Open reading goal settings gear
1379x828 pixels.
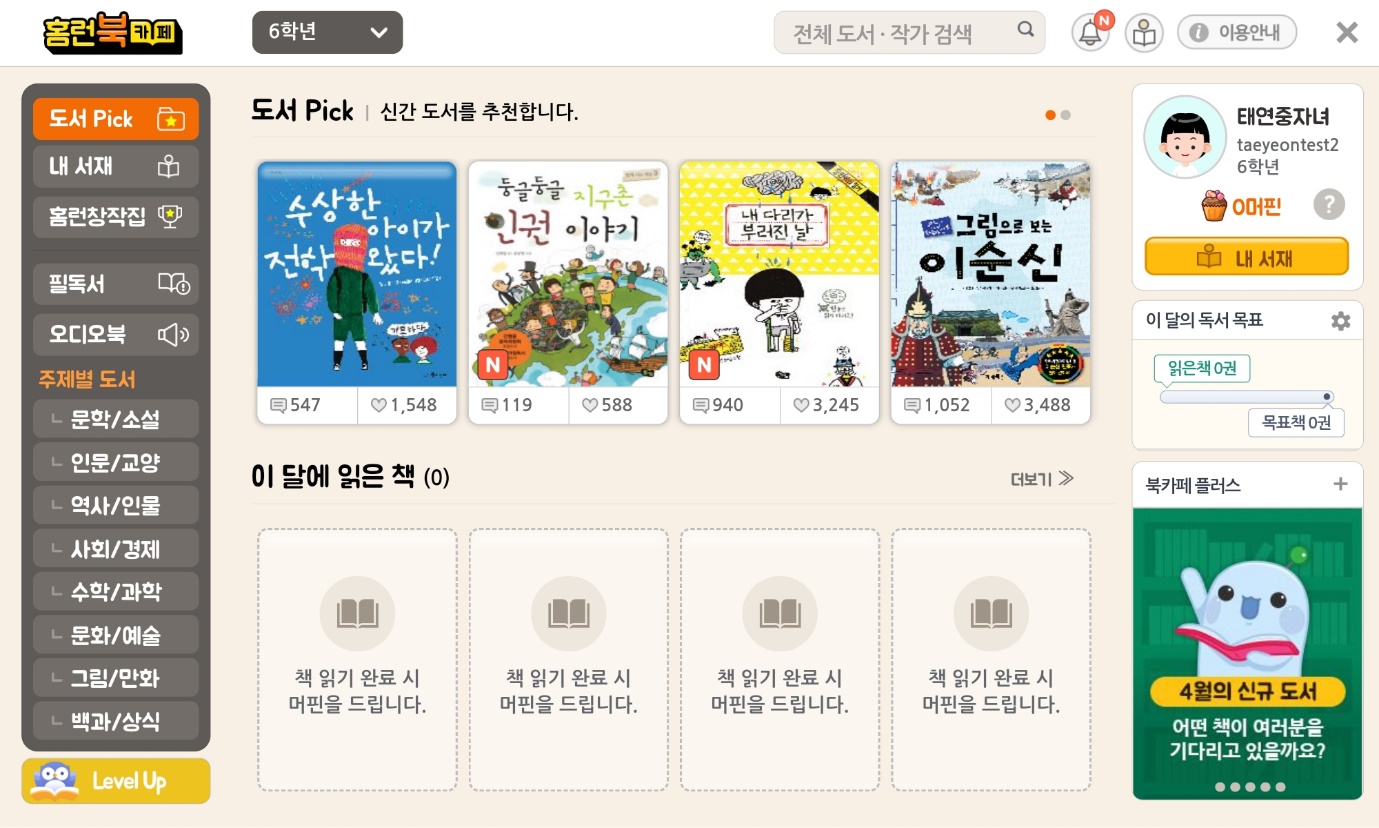click(1340, 321)
